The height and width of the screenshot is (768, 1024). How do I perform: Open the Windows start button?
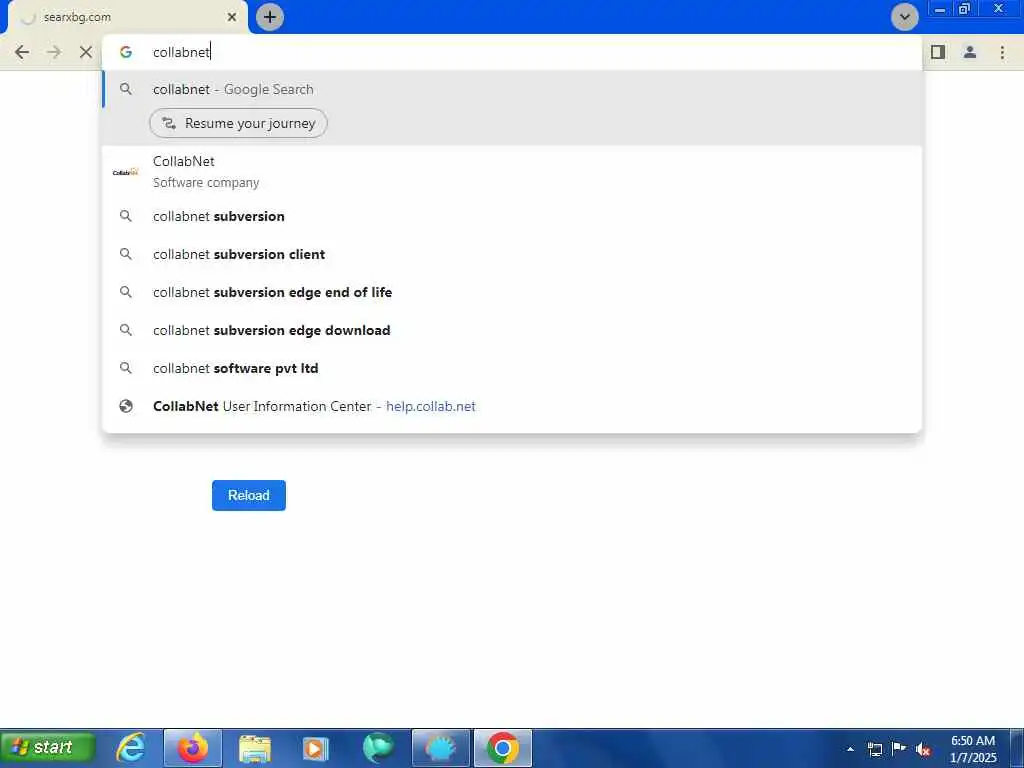48,747
